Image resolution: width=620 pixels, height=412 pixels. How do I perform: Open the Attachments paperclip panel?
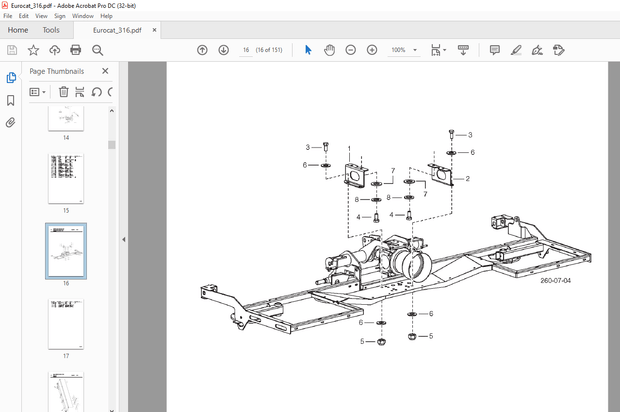tap(11, 123)
